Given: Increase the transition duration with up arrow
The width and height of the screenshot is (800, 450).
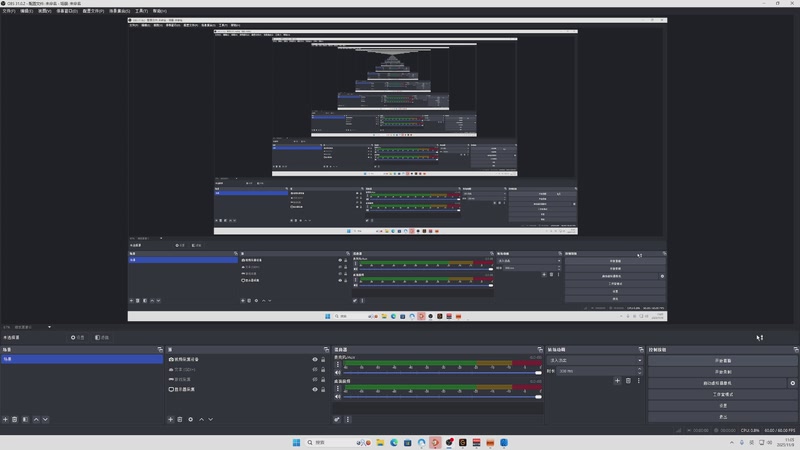Looking at the screenshot, I should click(x=639, y=369).
